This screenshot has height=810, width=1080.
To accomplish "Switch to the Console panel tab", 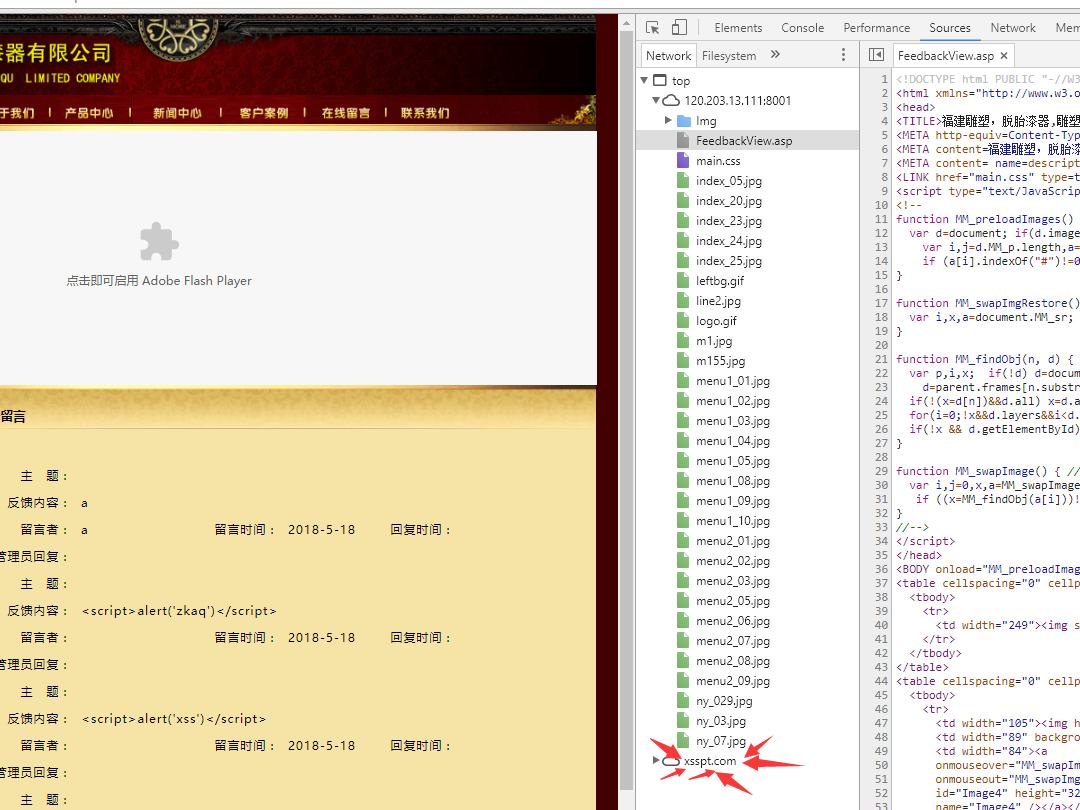I will pos(802,28).
